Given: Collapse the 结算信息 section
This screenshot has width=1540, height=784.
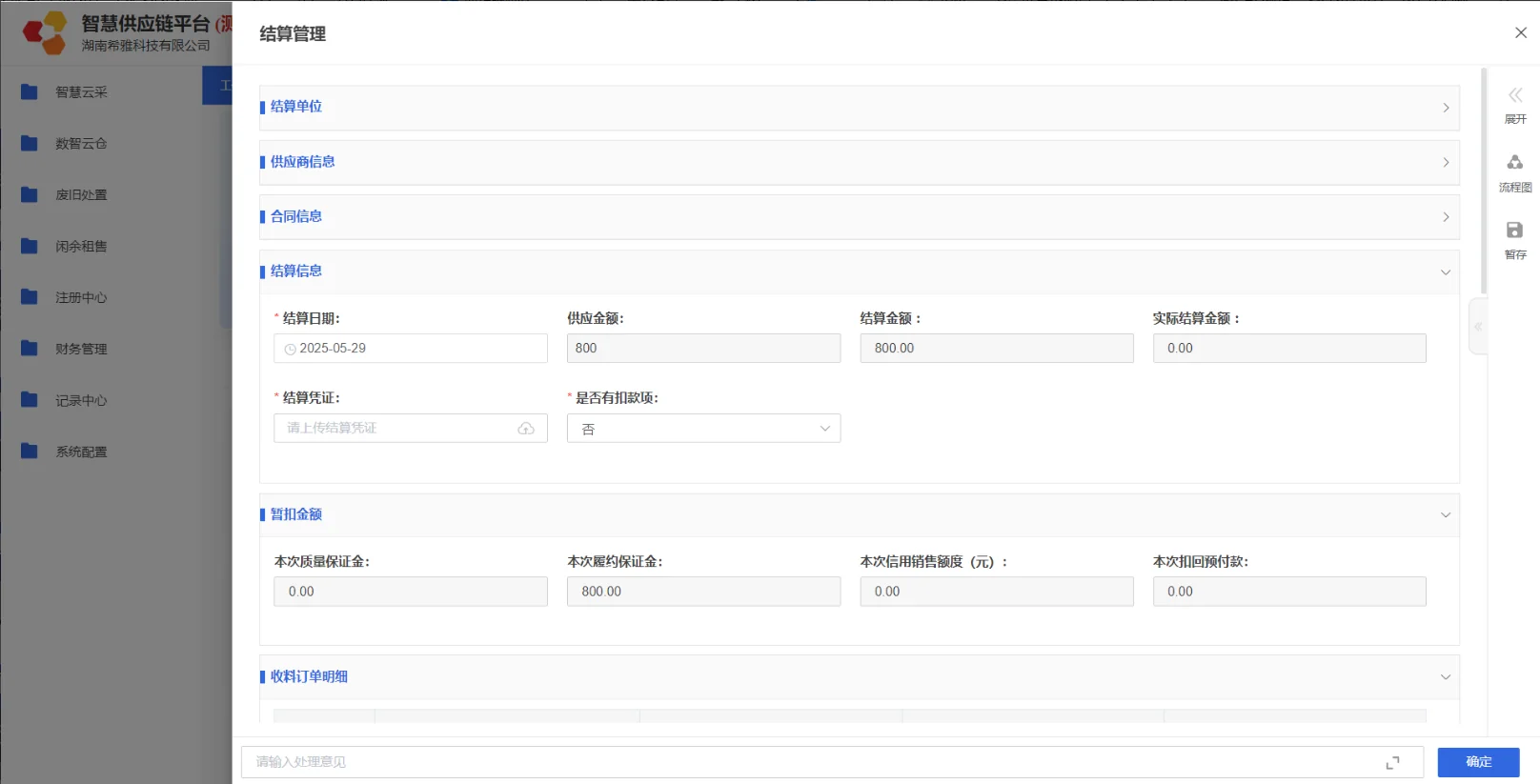Looking at the screenshot, I should [x=1446, y=272].
